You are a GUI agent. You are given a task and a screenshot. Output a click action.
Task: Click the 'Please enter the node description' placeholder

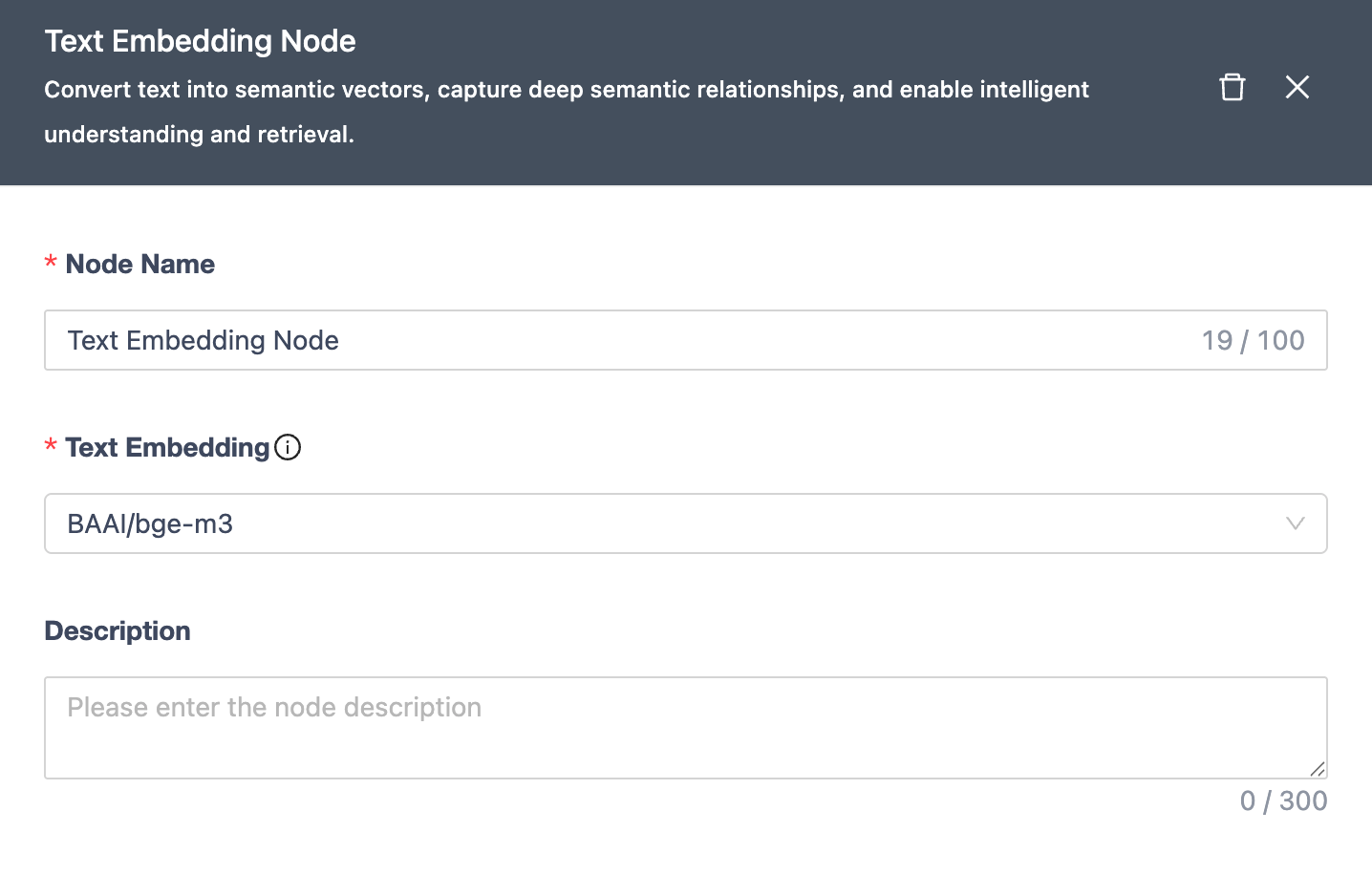point(274,707)
